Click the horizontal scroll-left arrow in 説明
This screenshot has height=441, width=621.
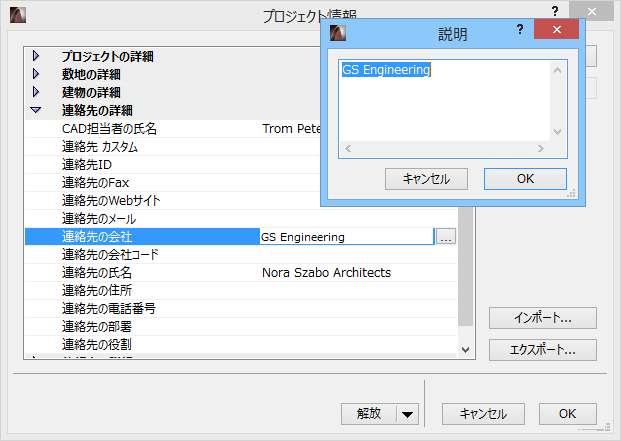[x=348, y=148]
